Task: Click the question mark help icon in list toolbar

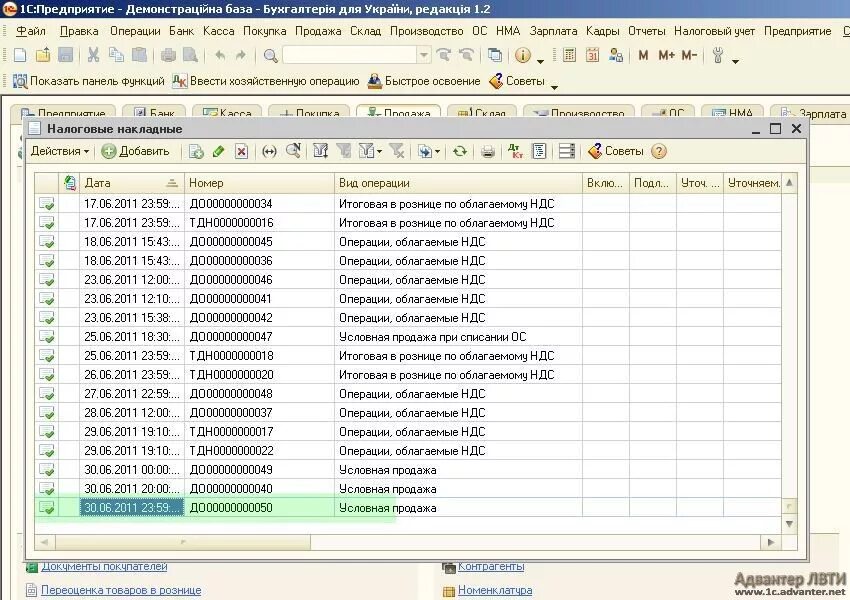Action: [x=658, y=151]
